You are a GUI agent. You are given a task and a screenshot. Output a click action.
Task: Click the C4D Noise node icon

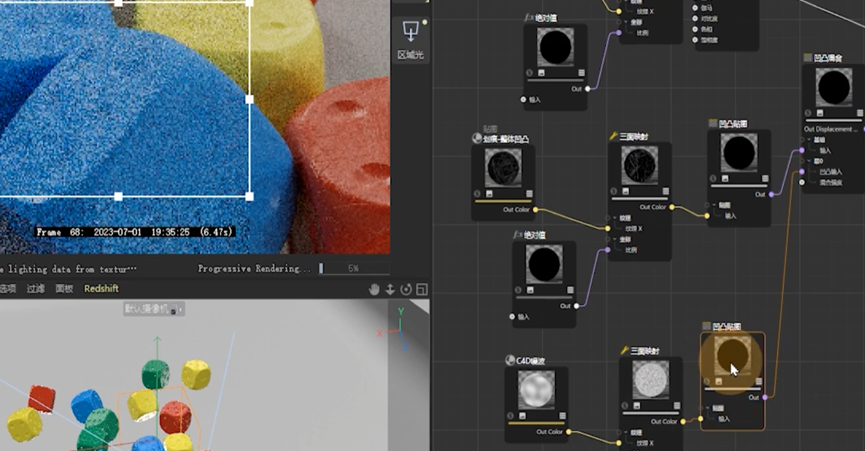[510, 360]
